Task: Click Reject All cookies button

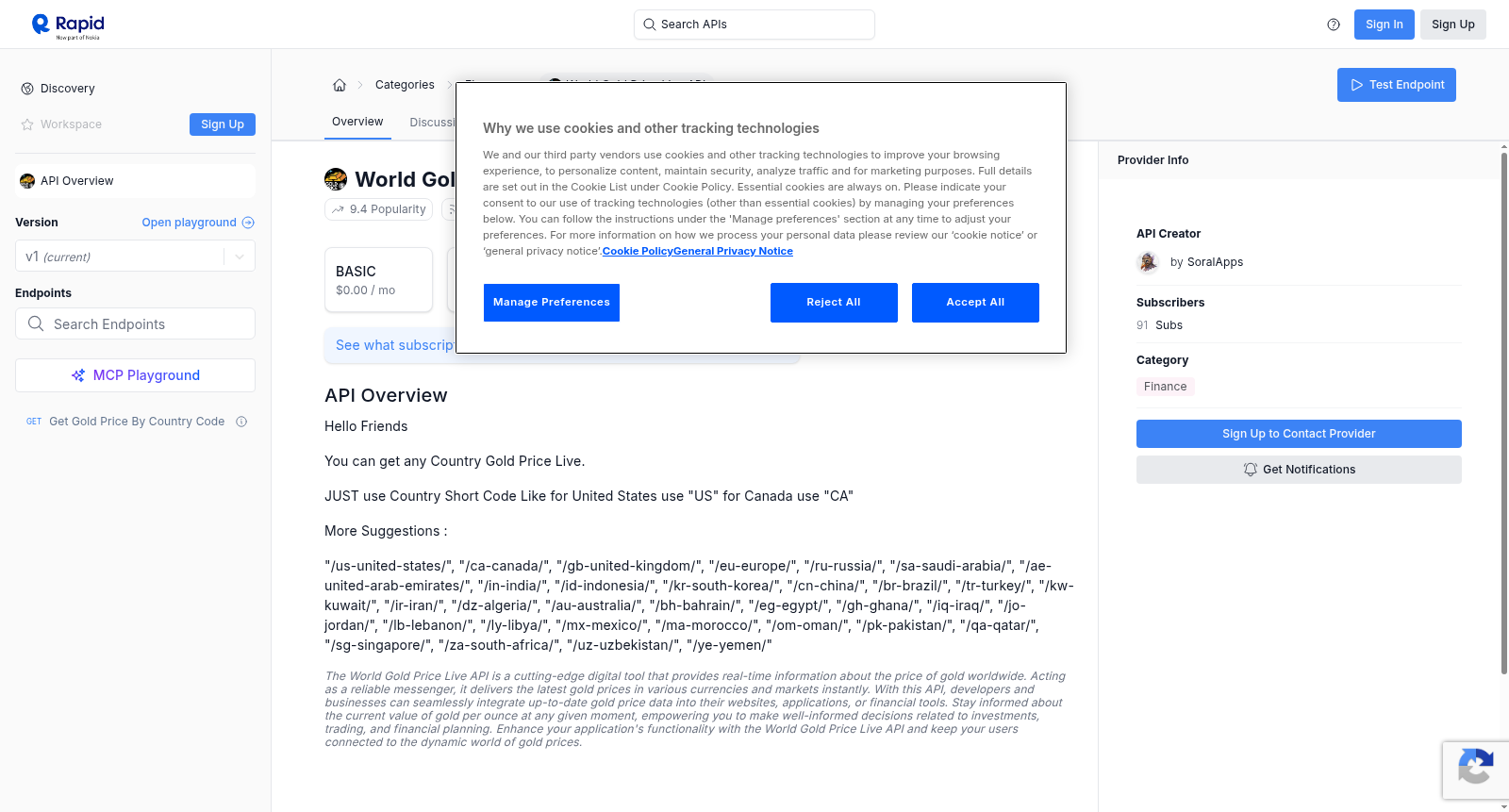Action: 834,303
